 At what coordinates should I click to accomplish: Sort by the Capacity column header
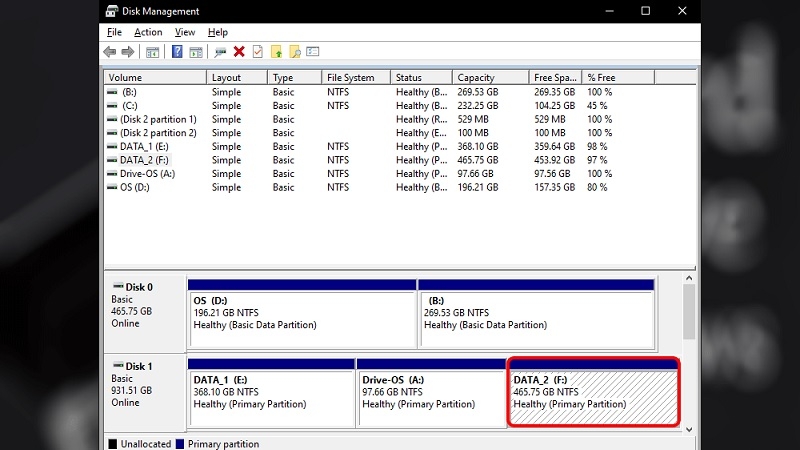click(x=490, y=78)
